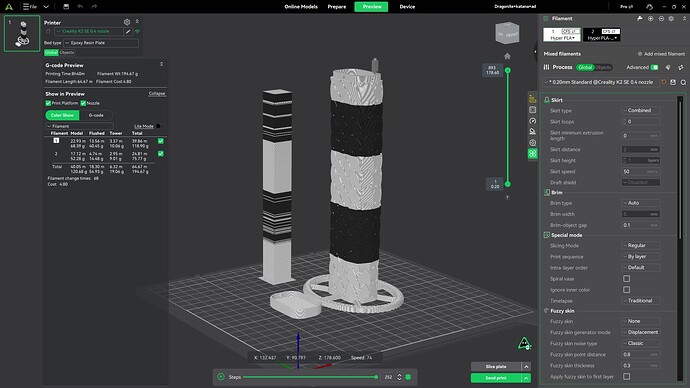Screen dimensions: 690x388
Task: Click the compare presets icon near Advanced
Action: point(680,67)
